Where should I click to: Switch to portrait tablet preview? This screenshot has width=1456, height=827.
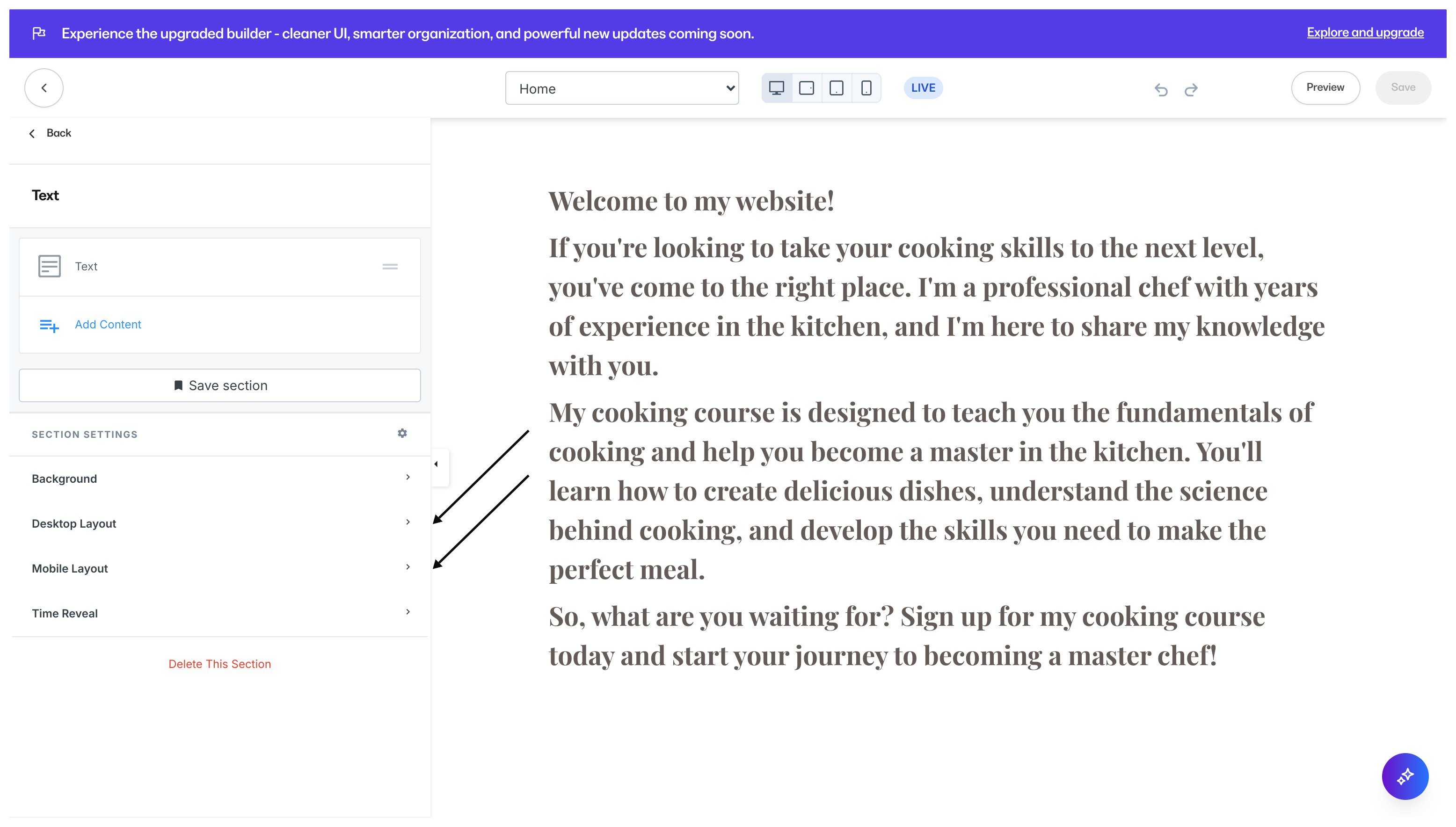(836, 88)
